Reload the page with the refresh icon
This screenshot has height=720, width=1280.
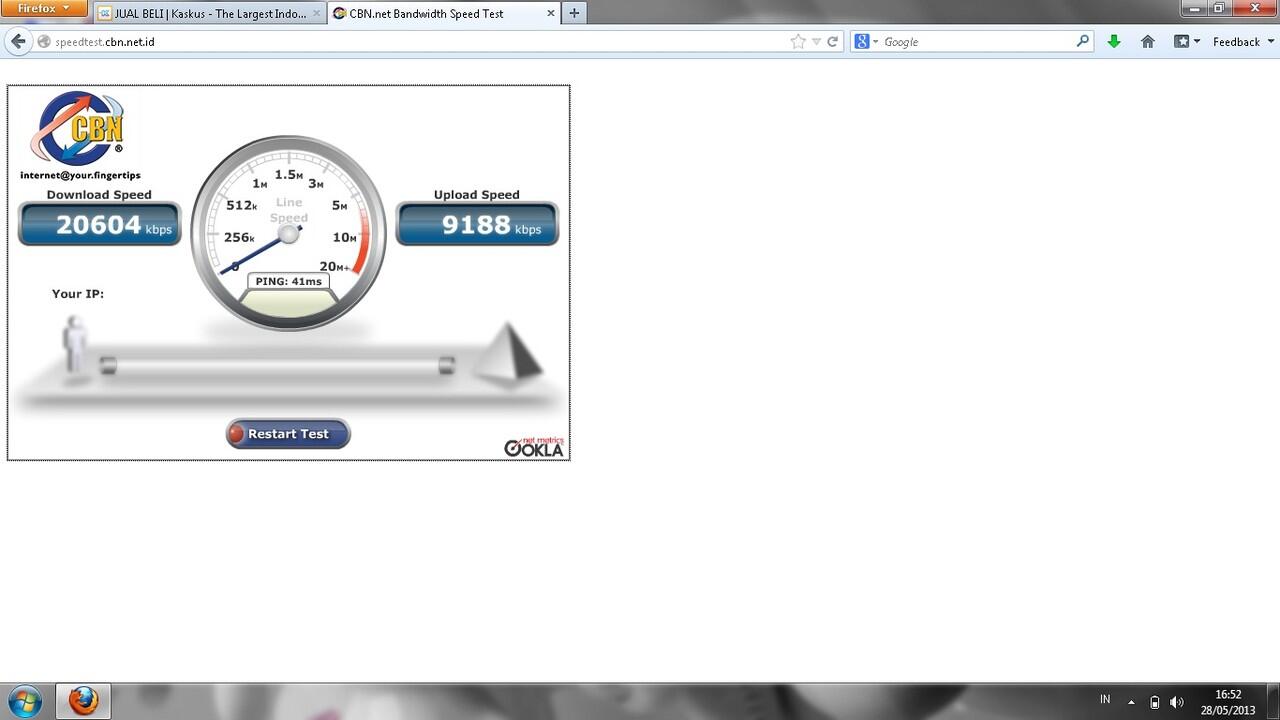(832, 42)
